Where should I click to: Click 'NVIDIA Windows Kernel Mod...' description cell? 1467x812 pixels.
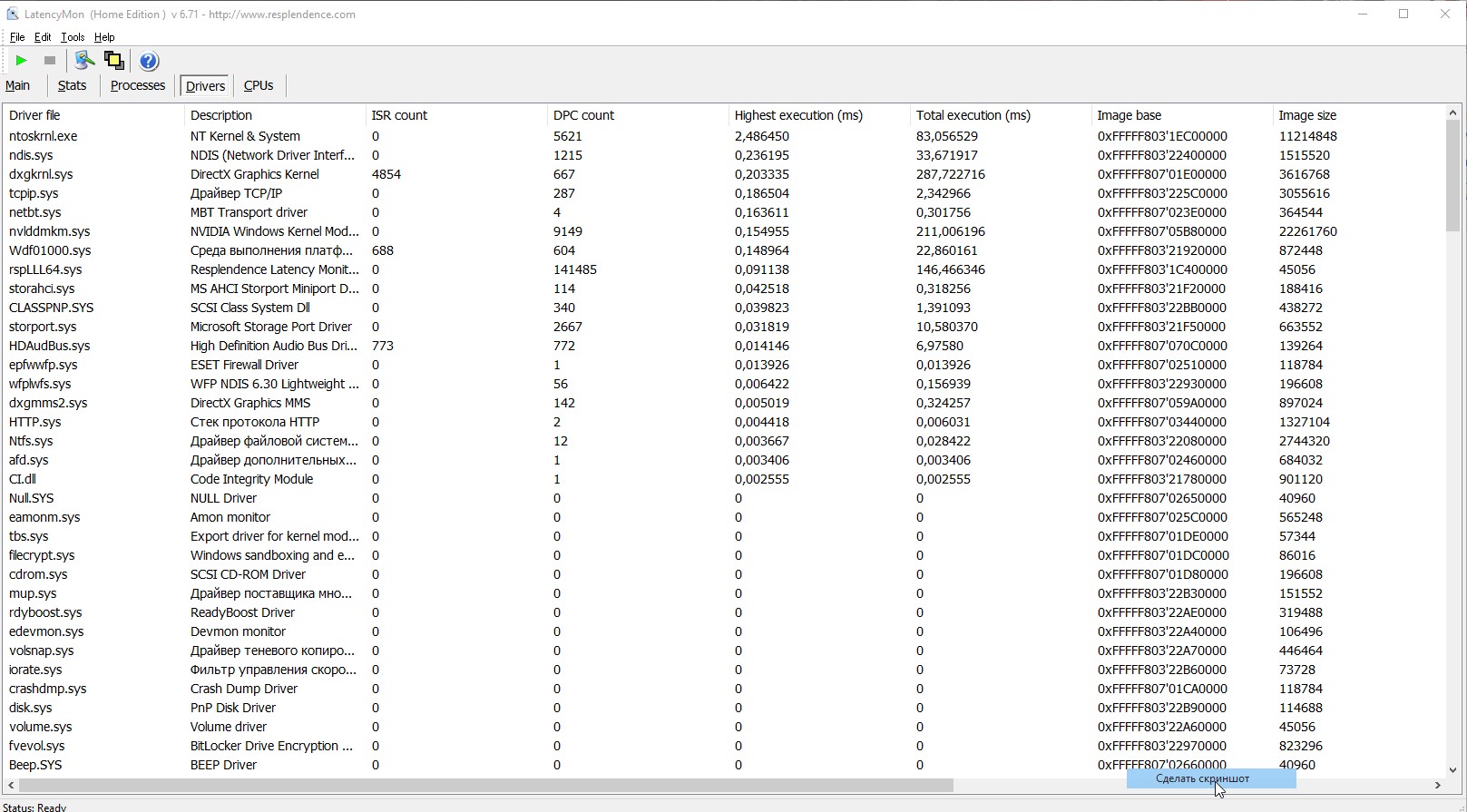point(275,231)
